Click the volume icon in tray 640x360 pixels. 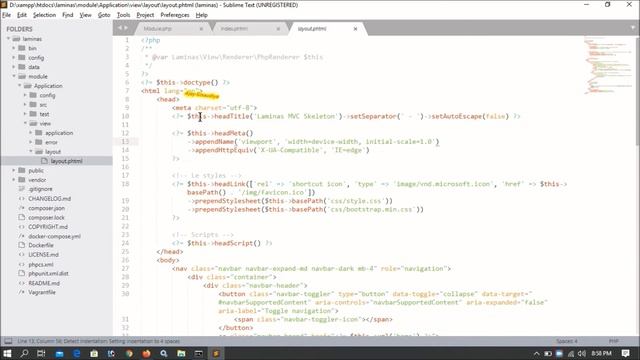click(x=582, y=353)
